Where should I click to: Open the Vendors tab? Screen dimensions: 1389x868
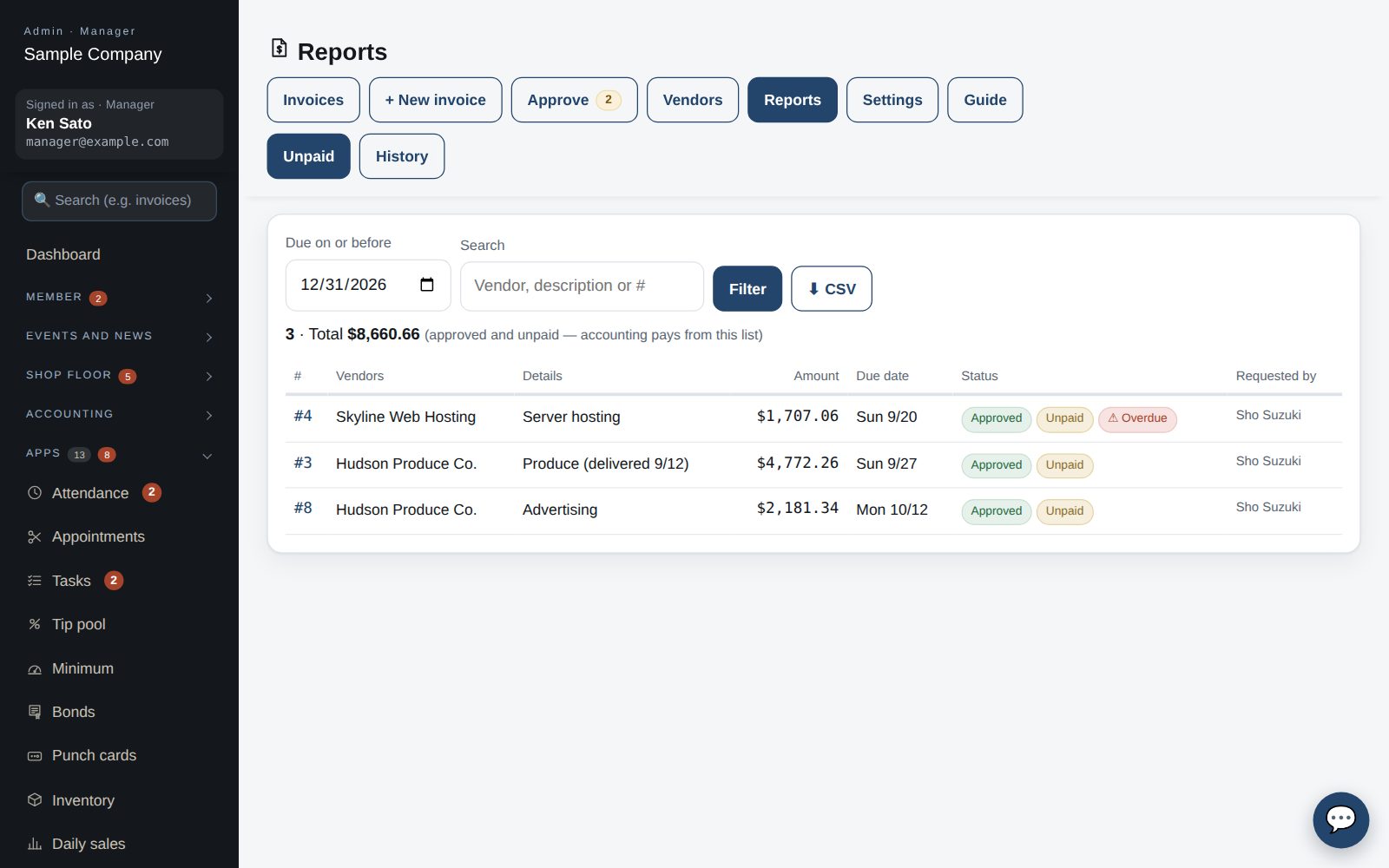[693, 100]
